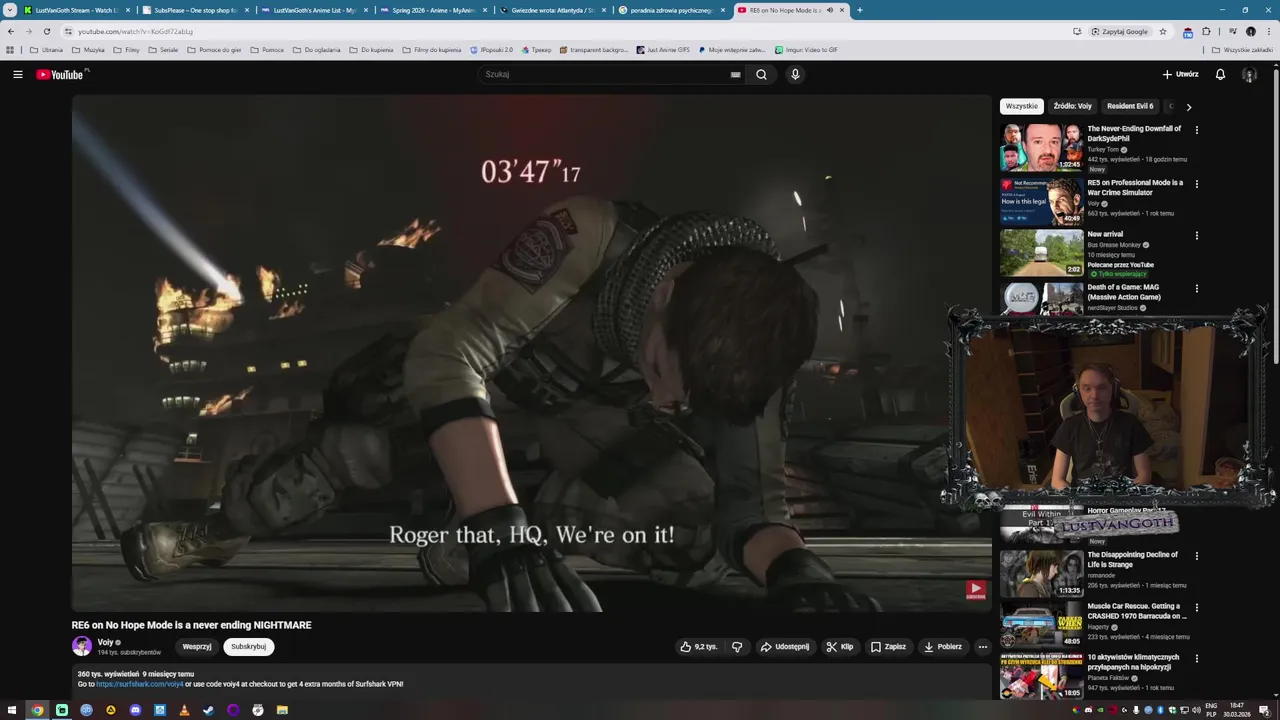Screen dimensions: 1280x720
Task: Switch to the poradnia zdrowia psychicznego tab
Action: [x=670, y=10]
